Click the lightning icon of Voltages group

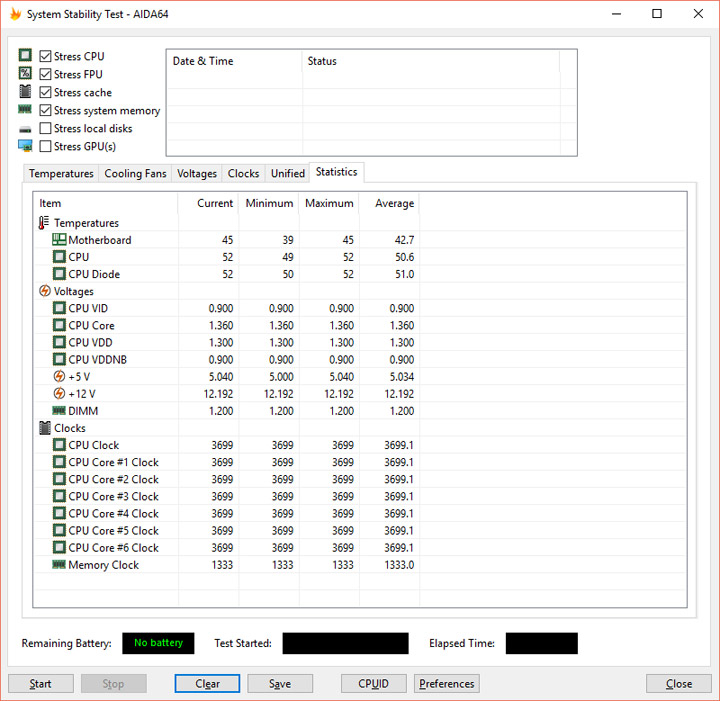coord(45,291)
